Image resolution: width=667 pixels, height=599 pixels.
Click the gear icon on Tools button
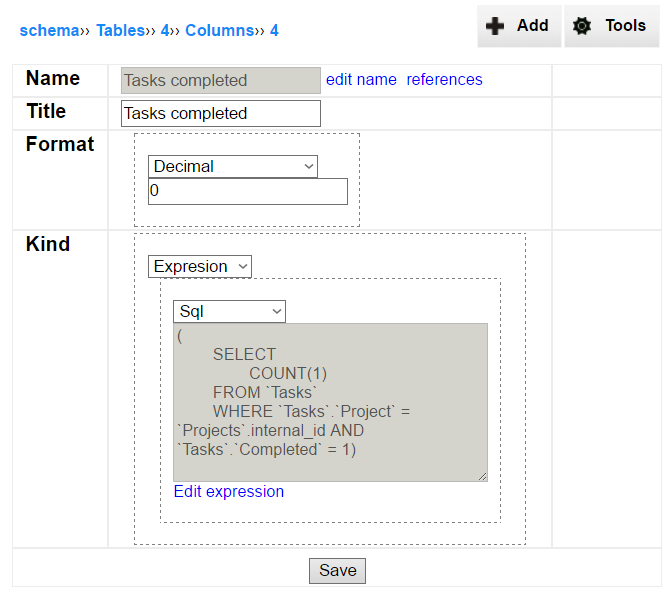[581, 26]
